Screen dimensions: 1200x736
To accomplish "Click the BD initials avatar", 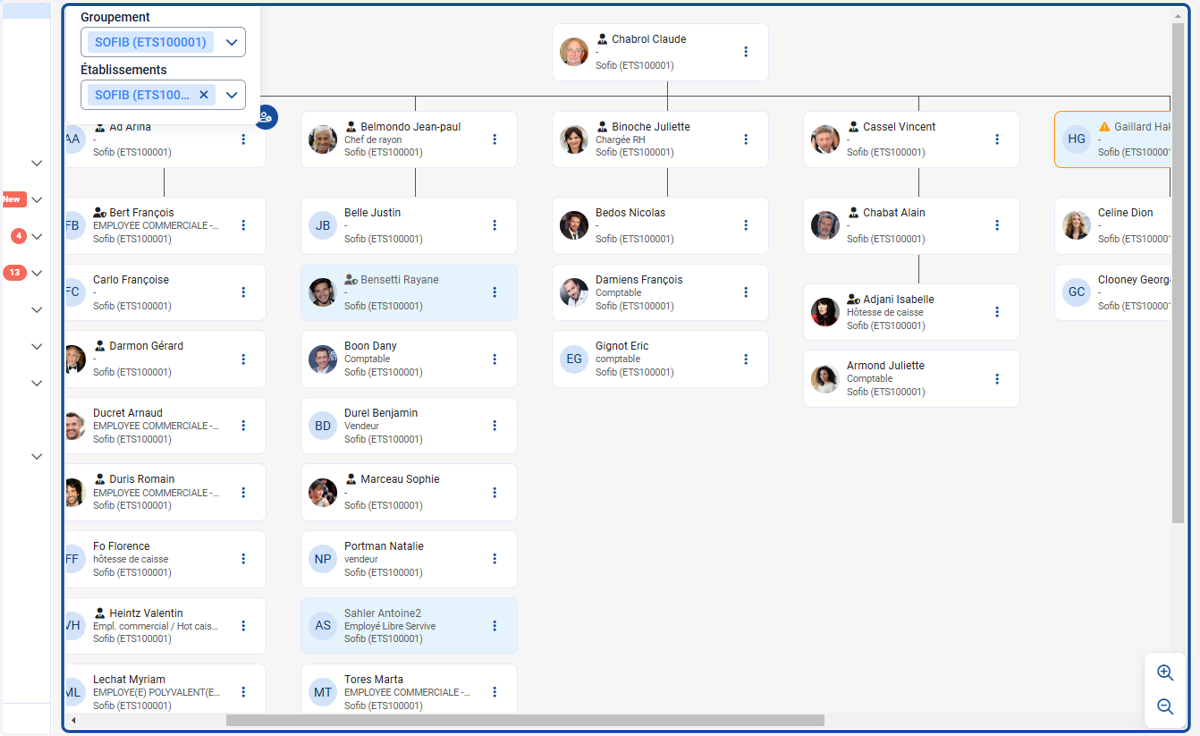I will pos(323,426).
